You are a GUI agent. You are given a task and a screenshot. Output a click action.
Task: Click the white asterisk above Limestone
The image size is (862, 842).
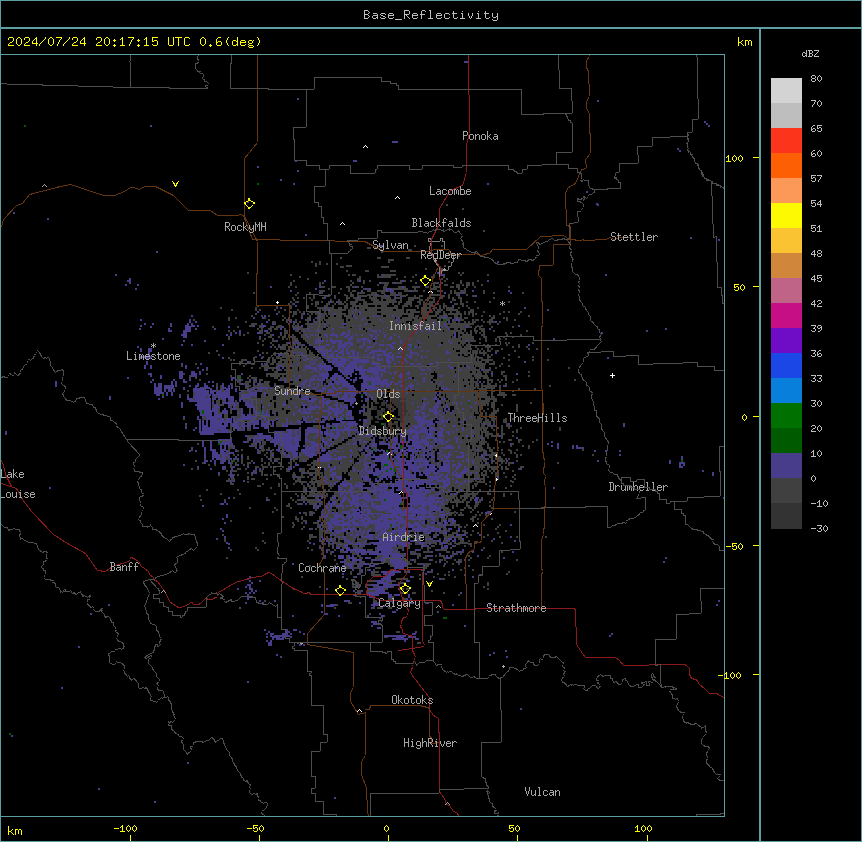click(x=153, y=346)
